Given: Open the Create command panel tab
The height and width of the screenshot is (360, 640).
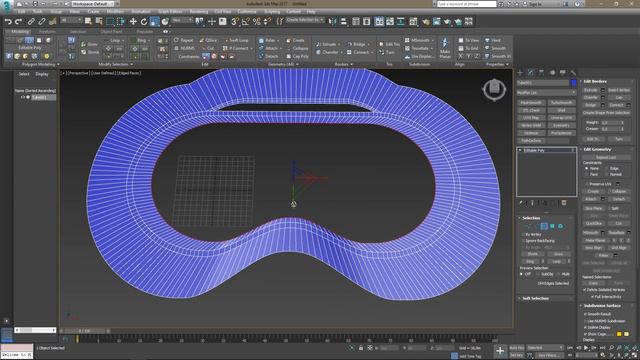Looking at the screenshot, I should click(x=520, y=73).
